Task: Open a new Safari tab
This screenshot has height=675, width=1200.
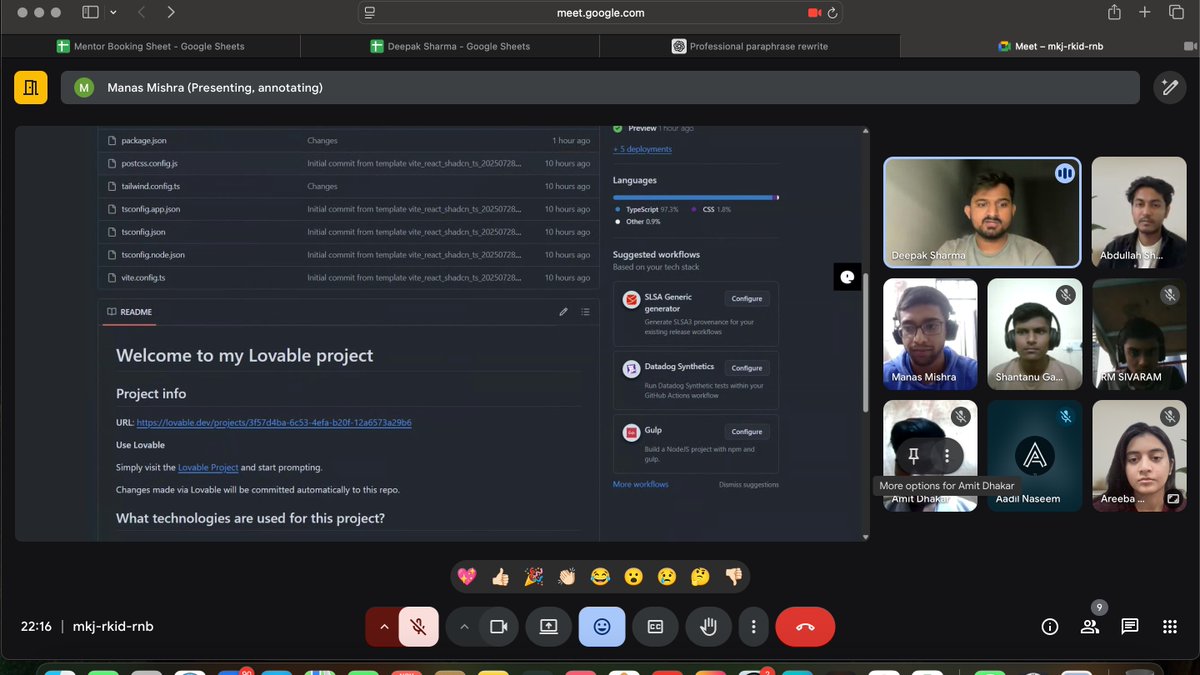Action: 1145,13
